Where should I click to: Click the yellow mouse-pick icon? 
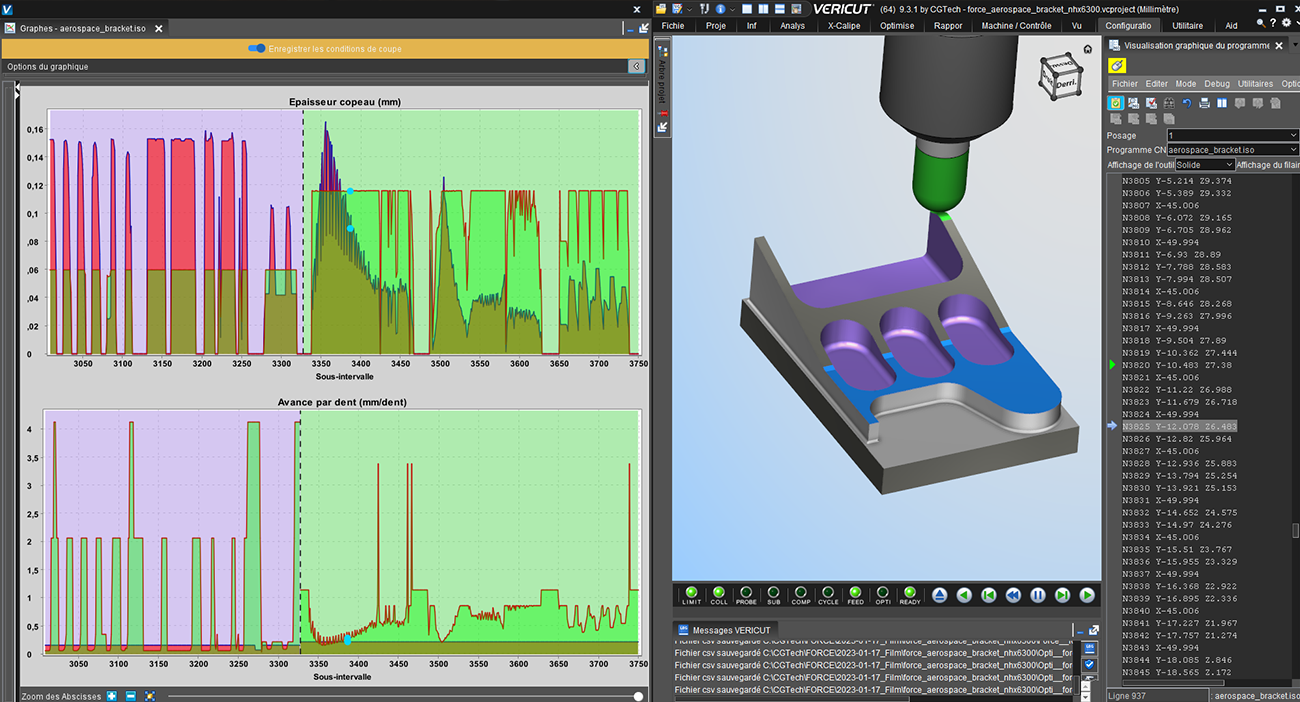[x=1119, y=65]
